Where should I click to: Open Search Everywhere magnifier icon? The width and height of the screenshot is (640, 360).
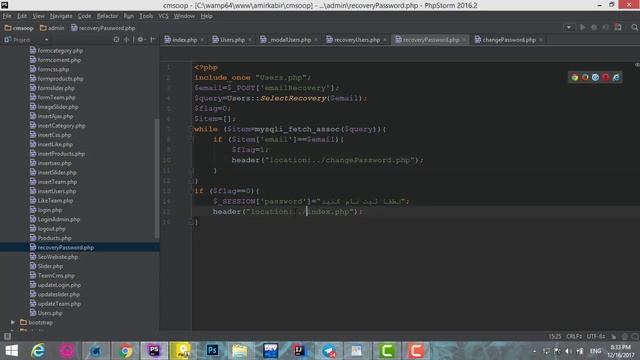634,27
